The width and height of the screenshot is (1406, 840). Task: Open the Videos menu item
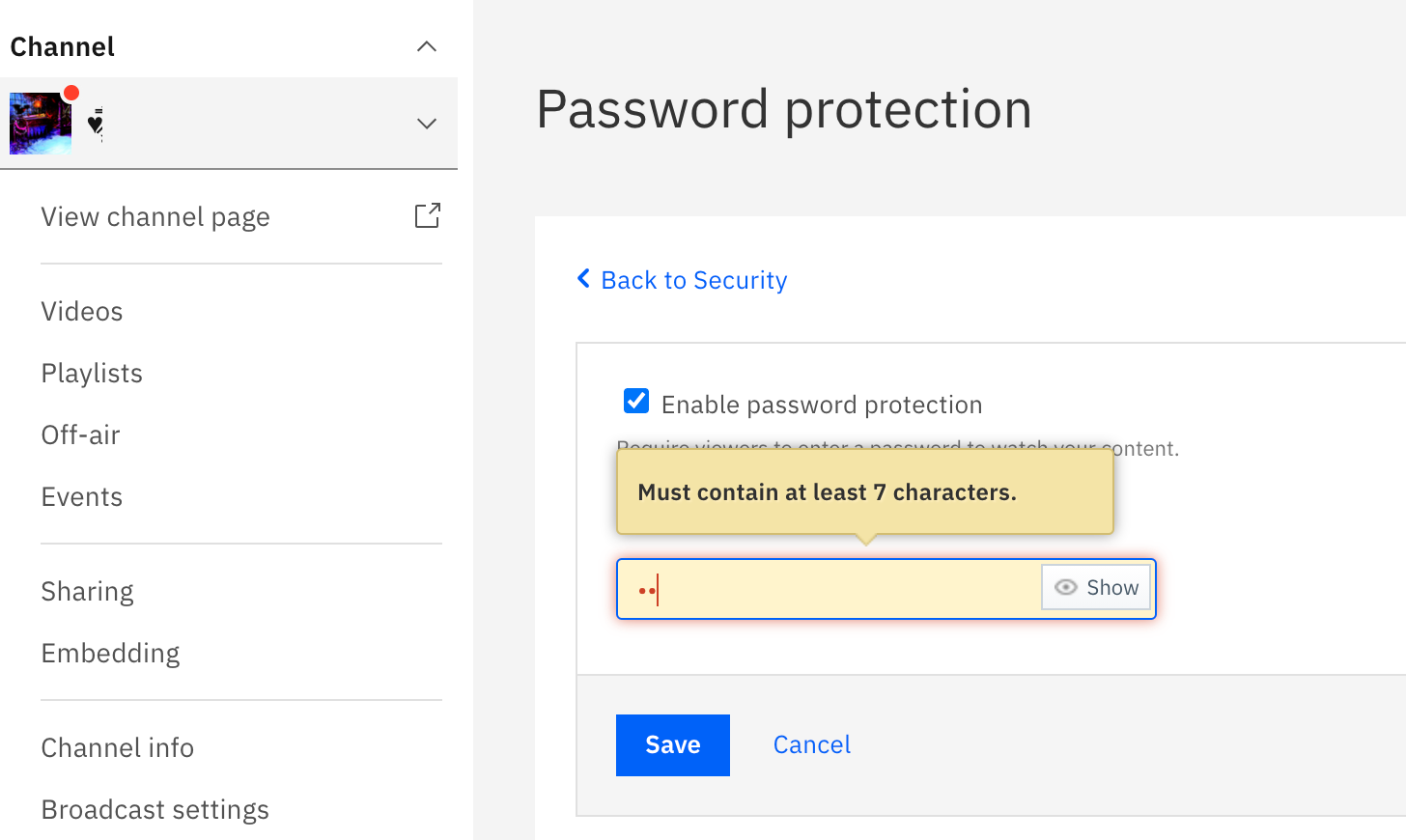point(82,311)
